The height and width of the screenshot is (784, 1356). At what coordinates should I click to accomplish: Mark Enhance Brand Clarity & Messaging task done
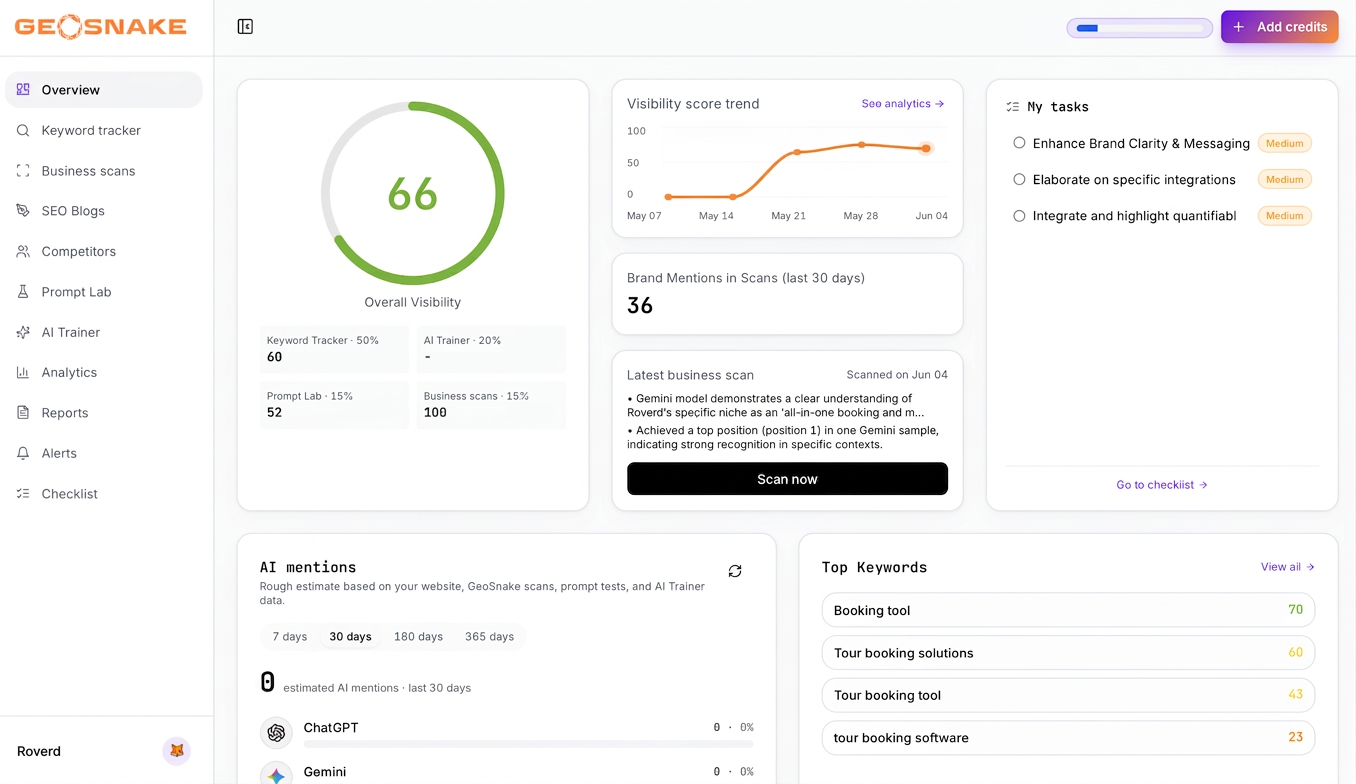1019,143
